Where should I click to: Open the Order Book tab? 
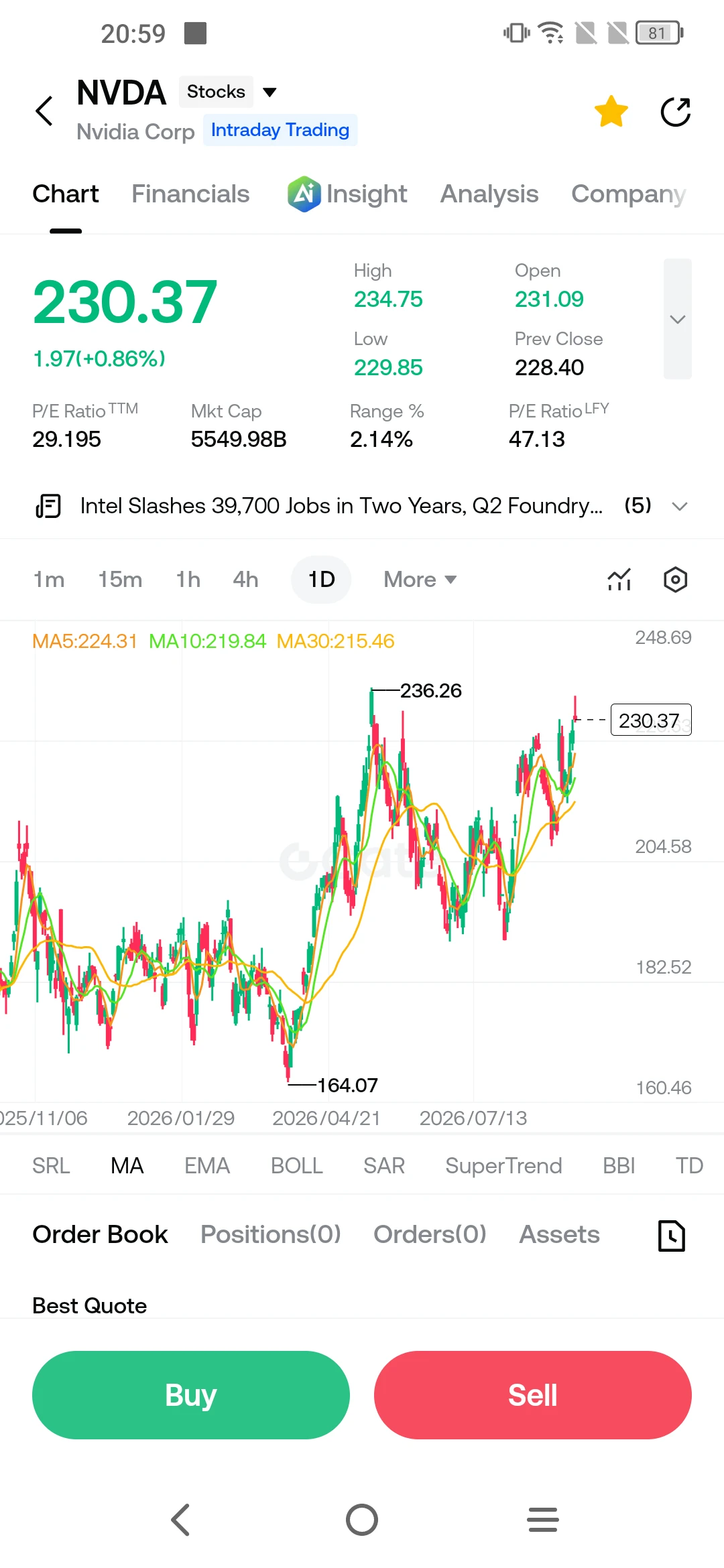click(x=101, y=1234)
